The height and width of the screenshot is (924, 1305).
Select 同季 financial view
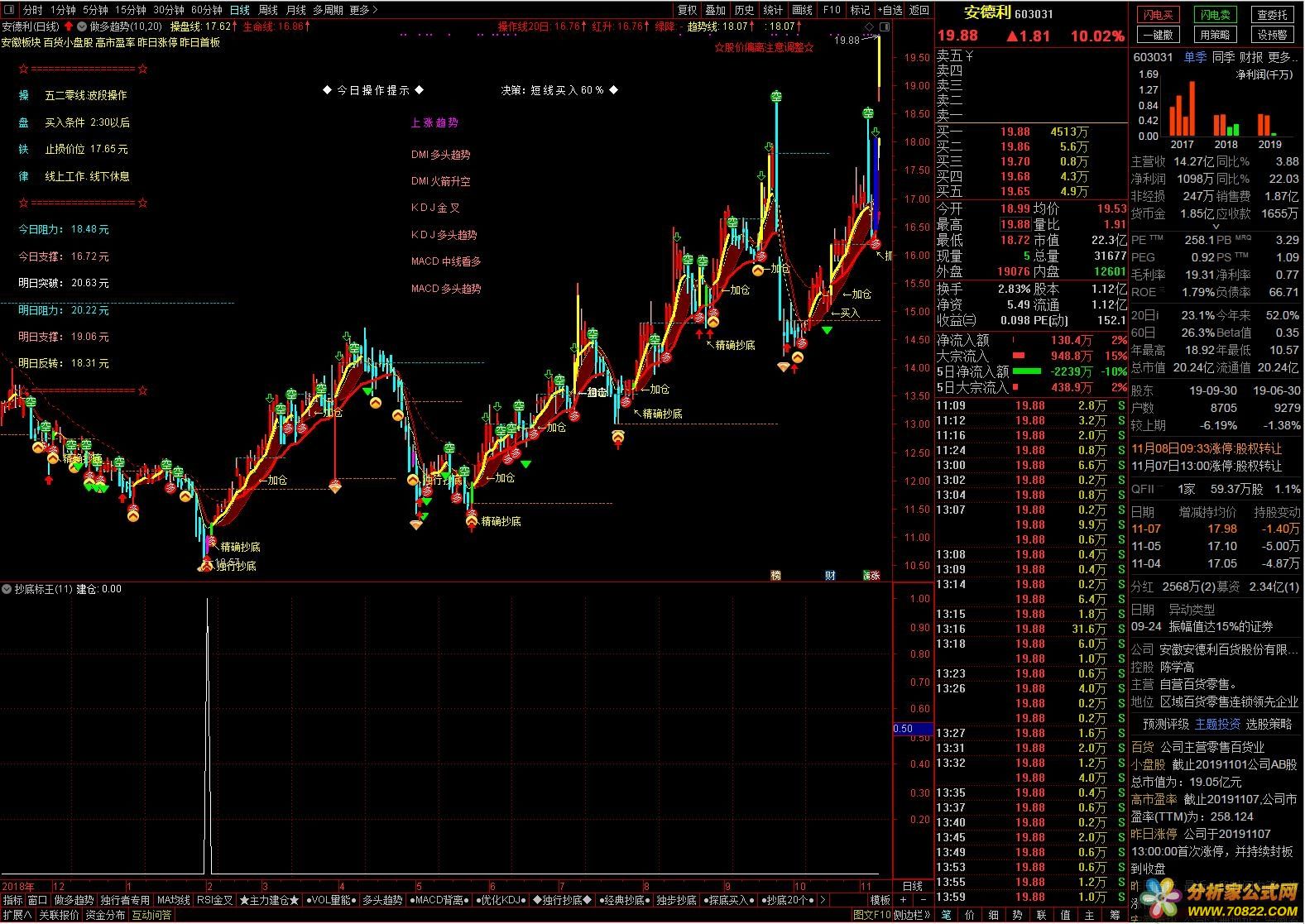1223,57
